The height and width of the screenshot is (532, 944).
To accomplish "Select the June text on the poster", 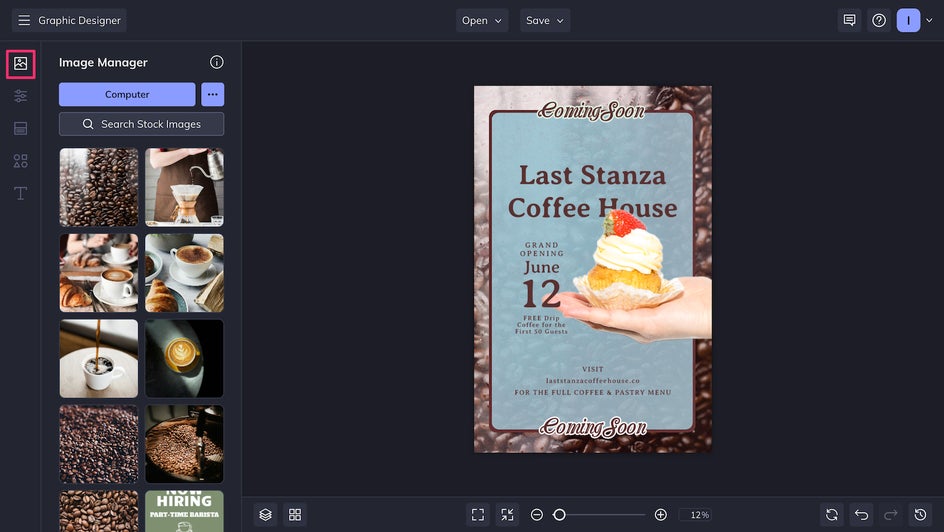I will click(x=541, y=267).
